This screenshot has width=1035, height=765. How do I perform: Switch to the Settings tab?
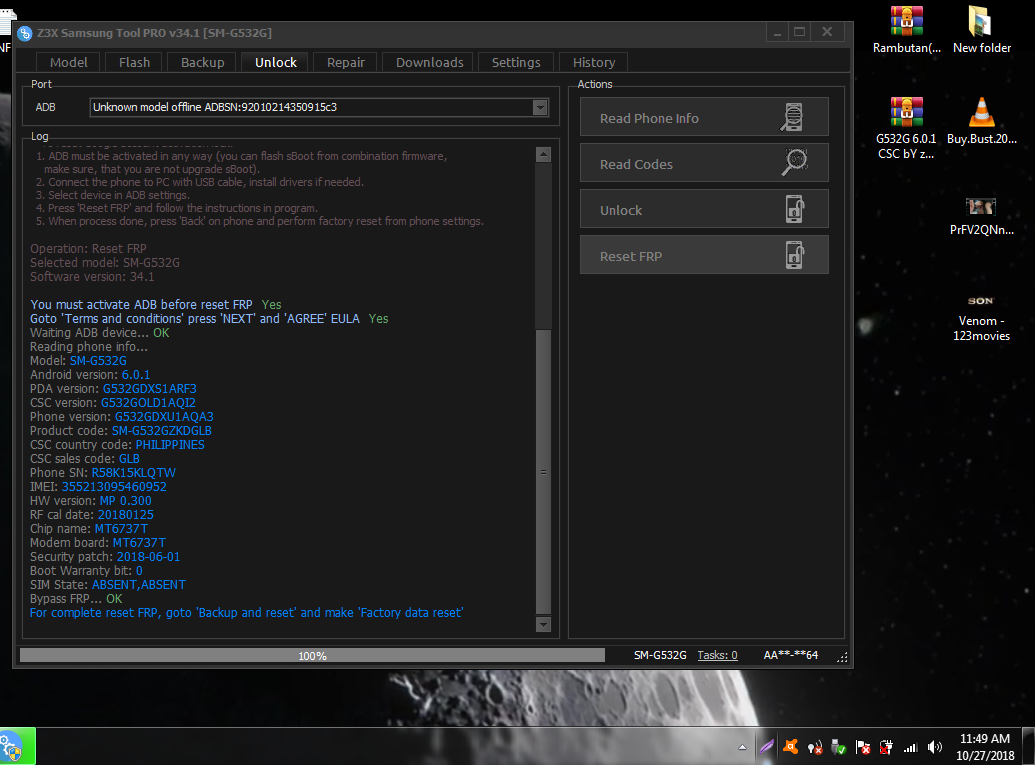(x=516, y=62)
